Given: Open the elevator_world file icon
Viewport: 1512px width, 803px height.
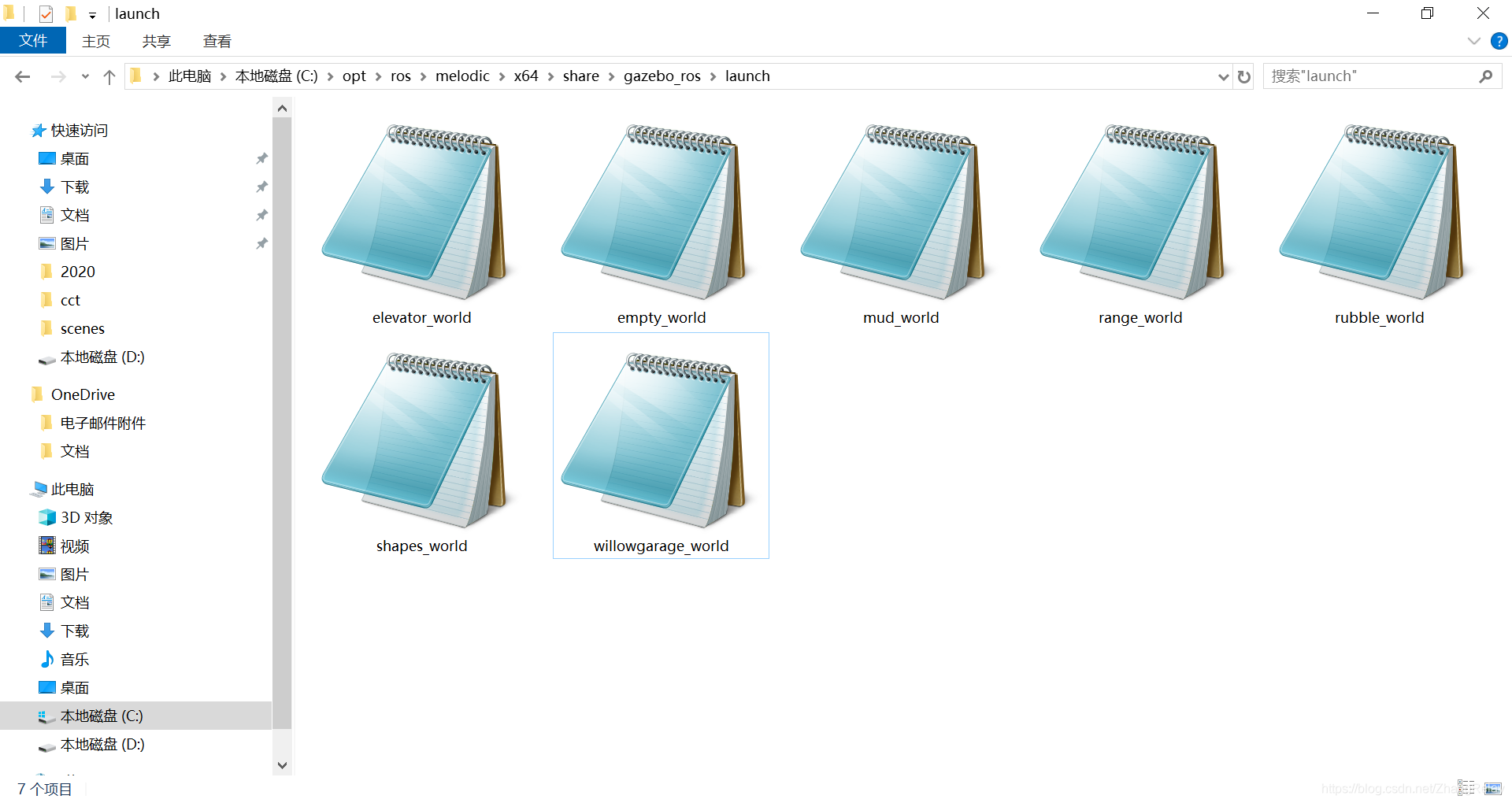Looking at the screenshot, I should 417,211.
